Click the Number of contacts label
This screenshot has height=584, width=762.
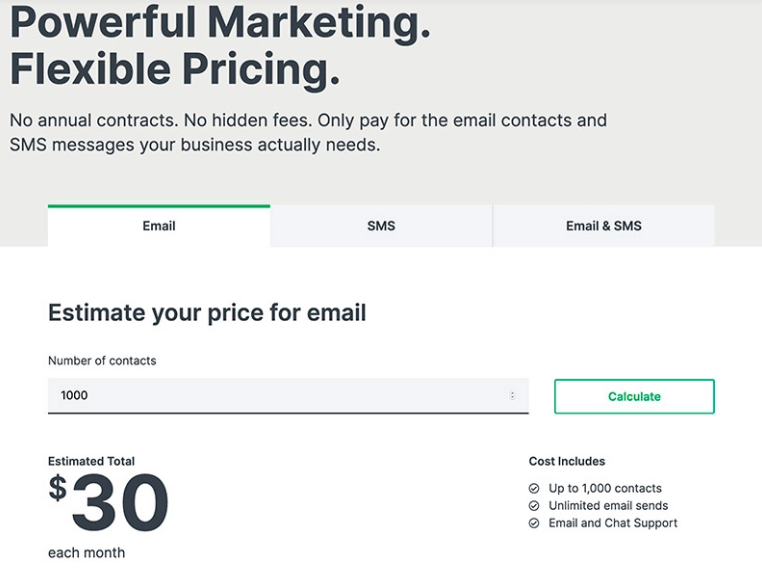(x=102, y=361)
